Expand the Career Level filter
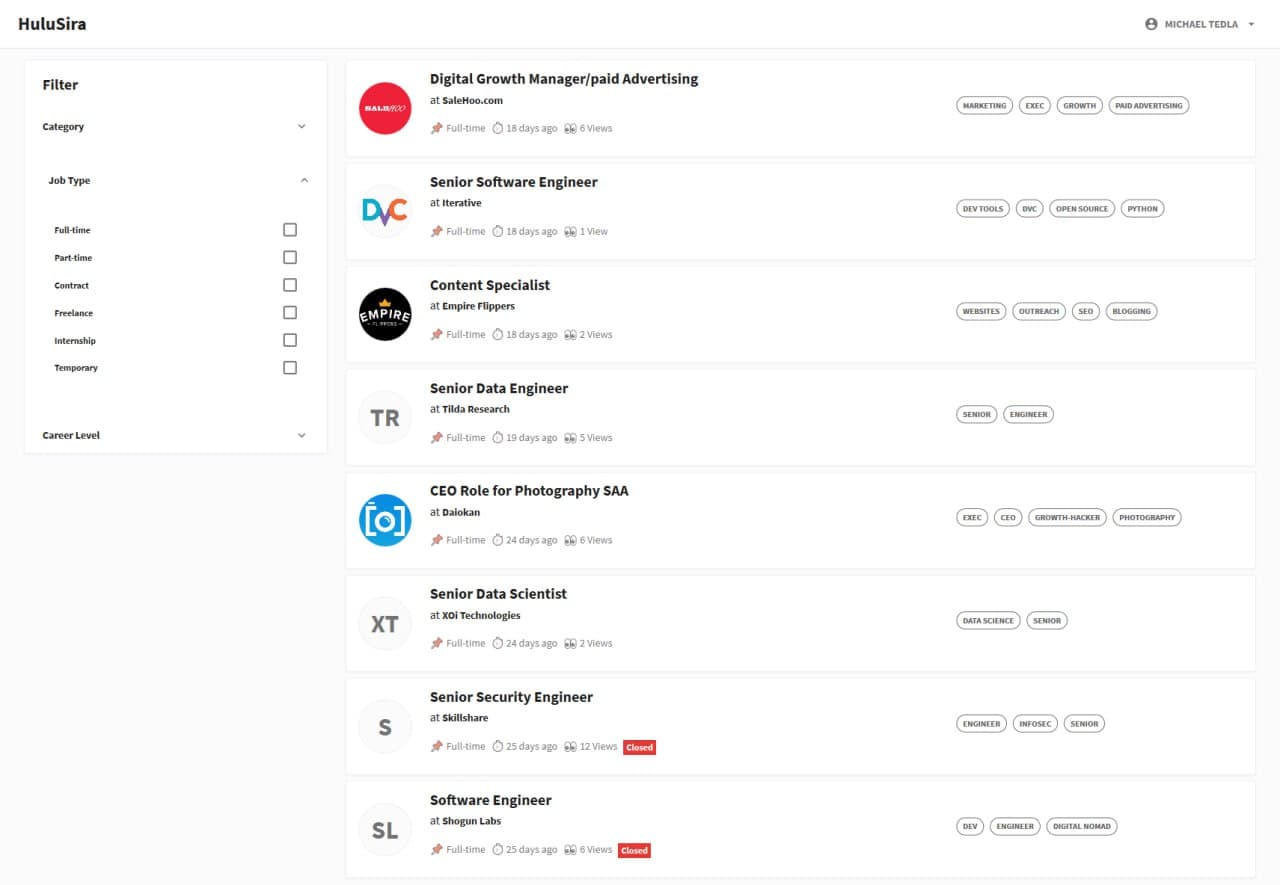The height and width of the screenshot is (885, 1280). 302,436
